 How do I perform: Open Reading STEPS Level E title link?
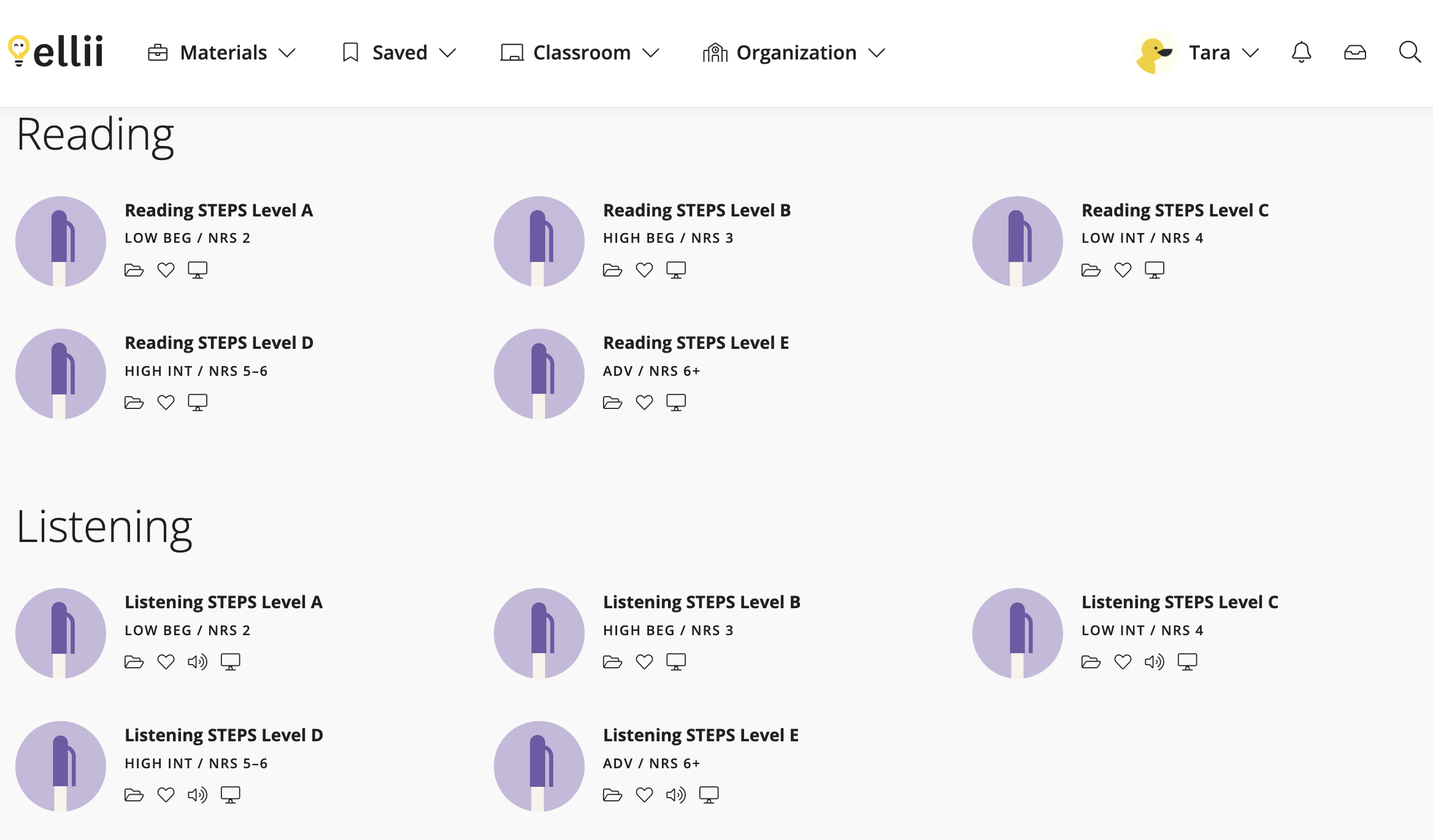coord(696,343)
